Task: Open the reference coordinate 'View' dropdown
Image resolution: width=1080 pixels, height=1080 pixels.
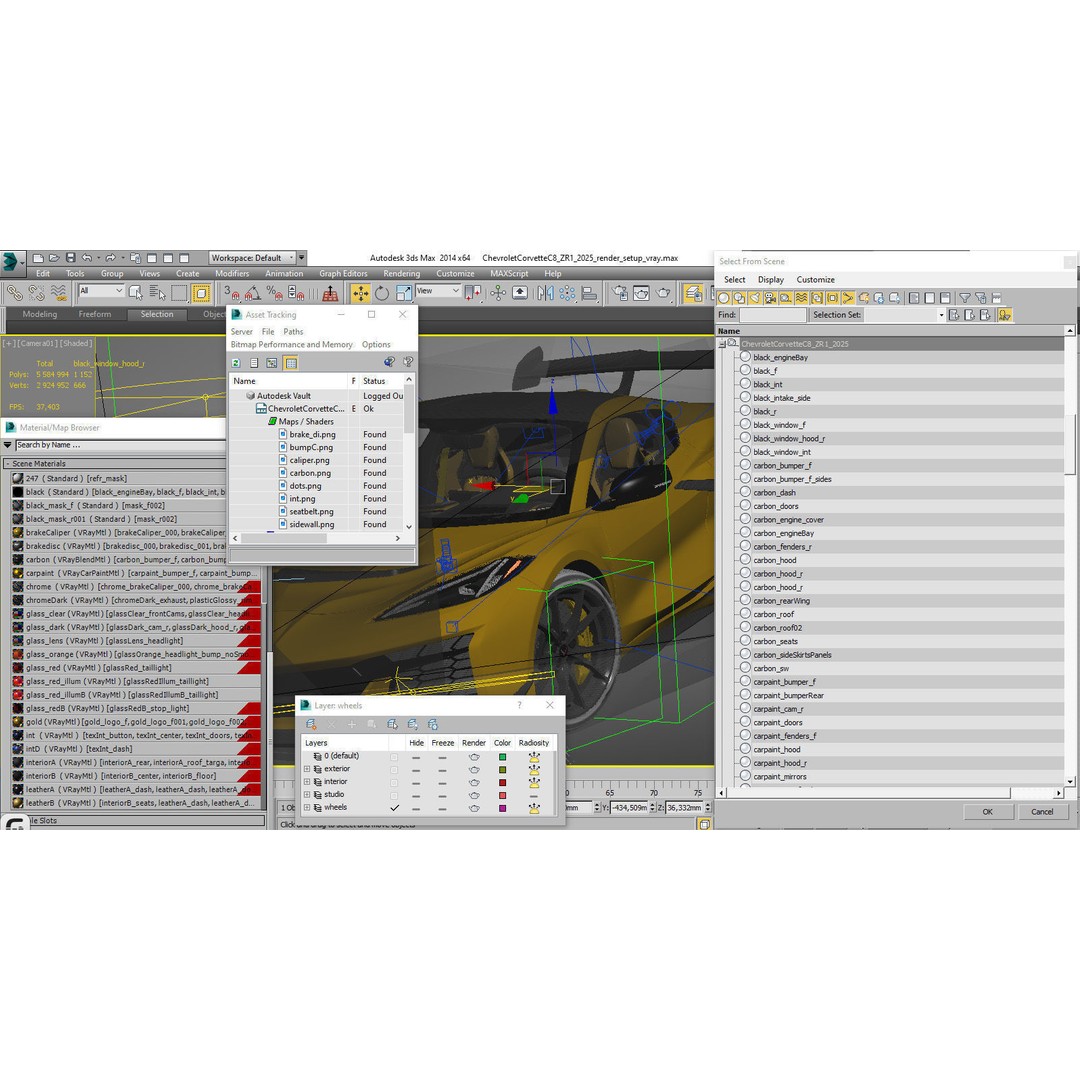Action: tap(437, 291)
